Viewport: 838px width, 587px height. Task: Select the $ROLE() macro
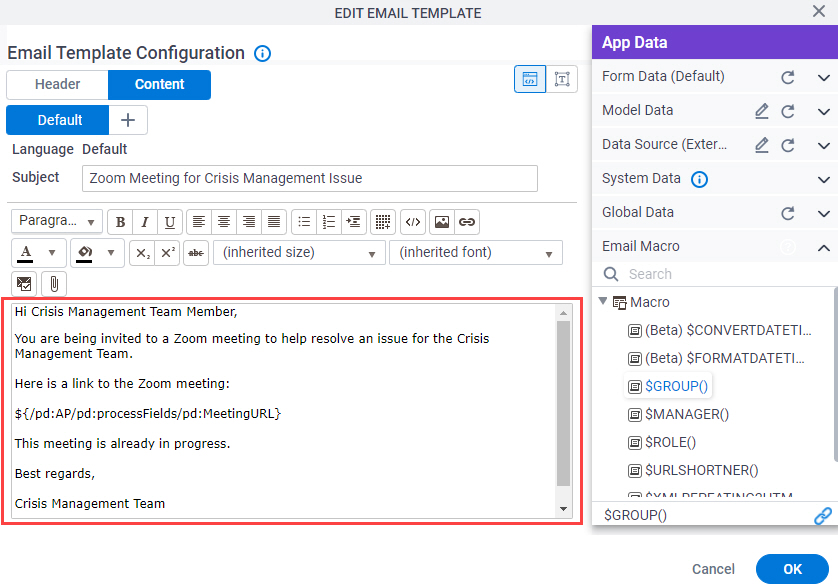coord(662,442)
